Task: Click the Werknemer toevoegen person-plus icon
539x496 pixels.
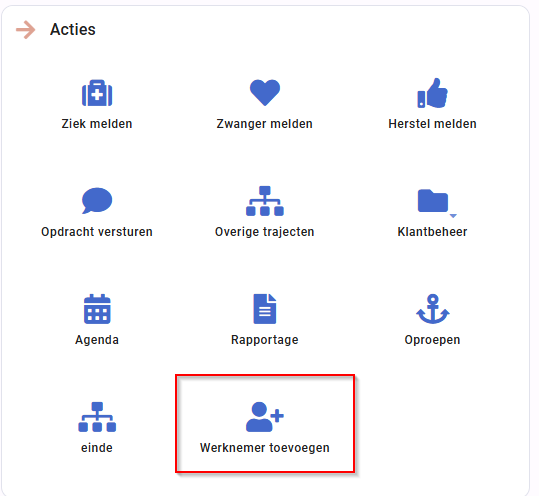Action: pos(265,417)
